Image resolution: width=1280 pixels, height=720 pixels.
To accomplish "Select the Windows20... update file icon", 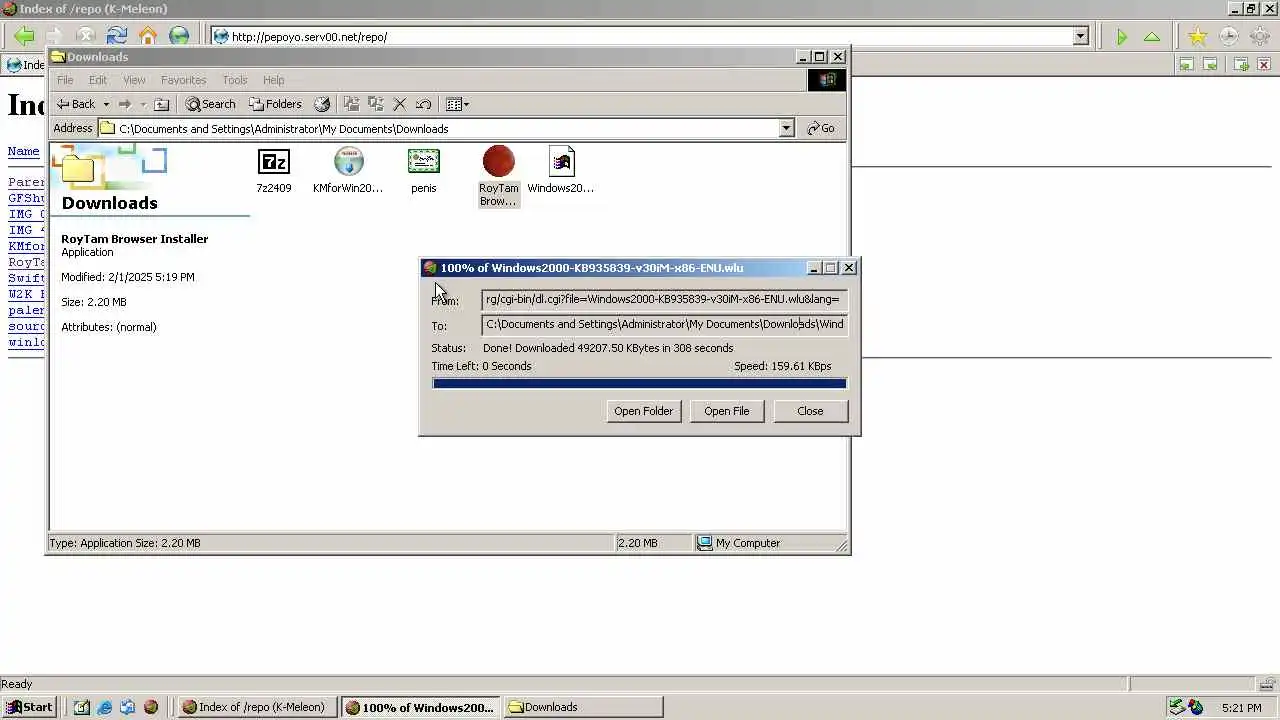I will (x=561, y=170).
